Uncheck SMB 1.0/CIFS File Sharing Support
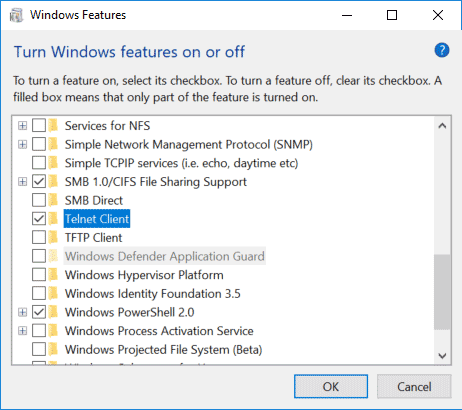 (39, 182)
